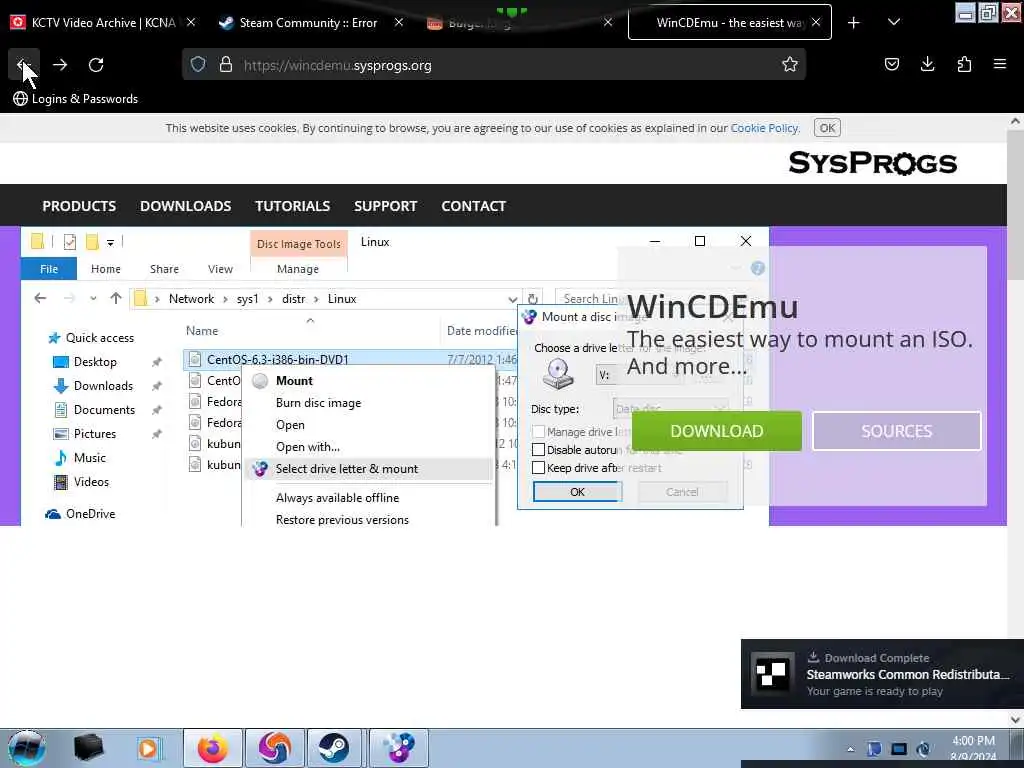
Task: Go forward with the Forward arrow button
Action: click(60, 65)
